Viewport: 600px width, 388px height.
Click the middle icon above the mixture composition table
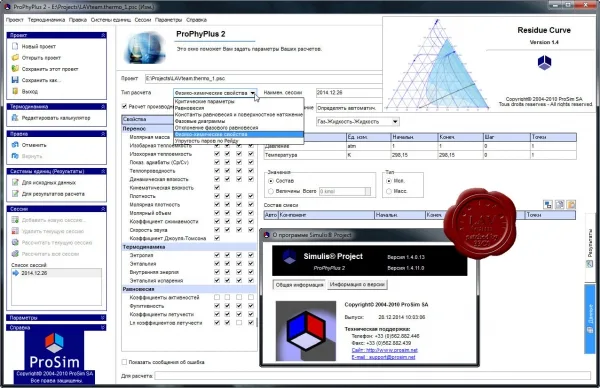(x=559, y=205)
